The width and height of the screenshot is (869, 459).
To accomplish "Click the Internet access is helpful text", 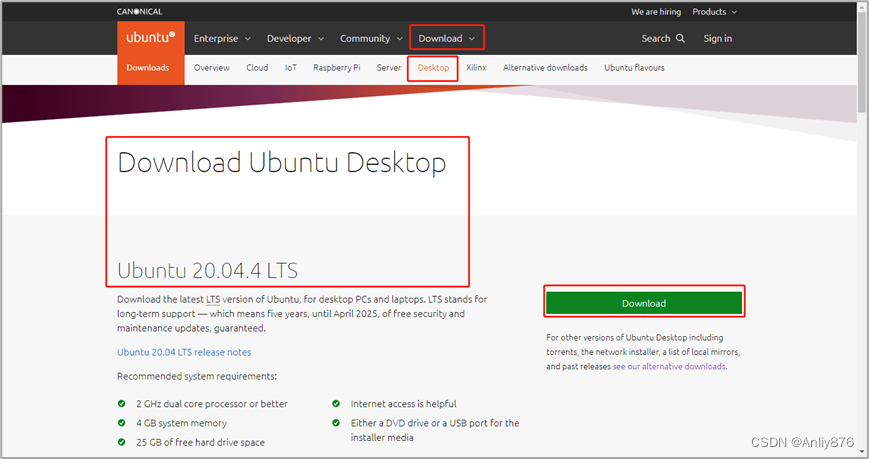I will pyautogui.click(x=403, y=404).
